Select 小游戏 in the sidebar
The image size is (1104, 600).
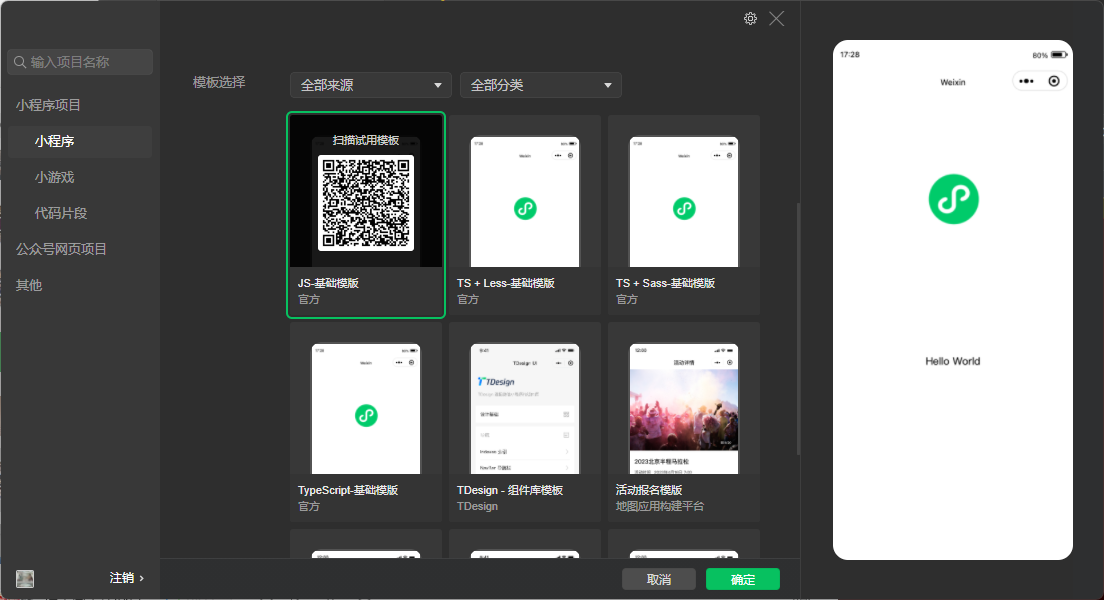54,177
